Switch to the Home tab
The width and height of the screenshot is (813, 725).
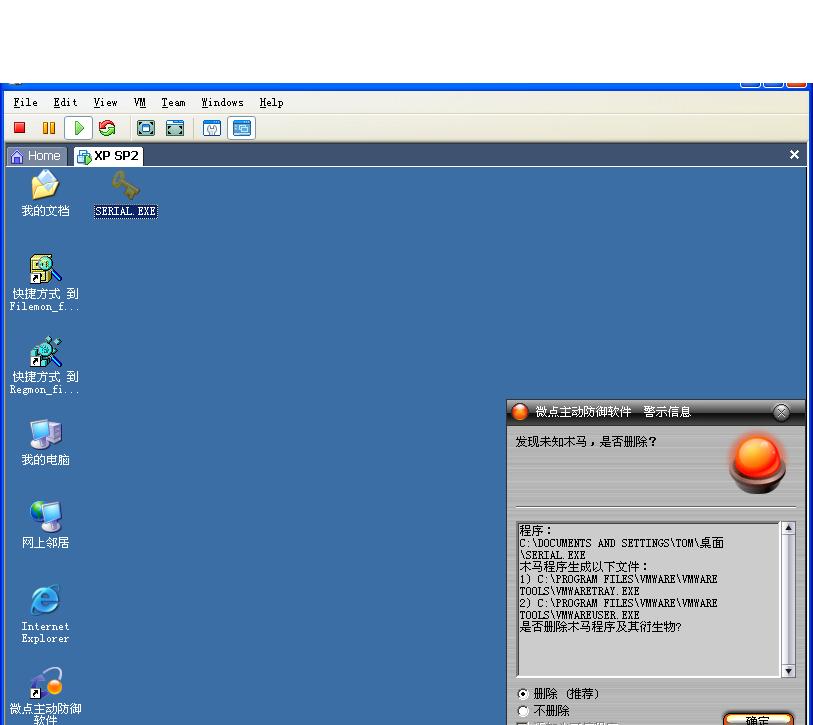click(x=36, y=156)
